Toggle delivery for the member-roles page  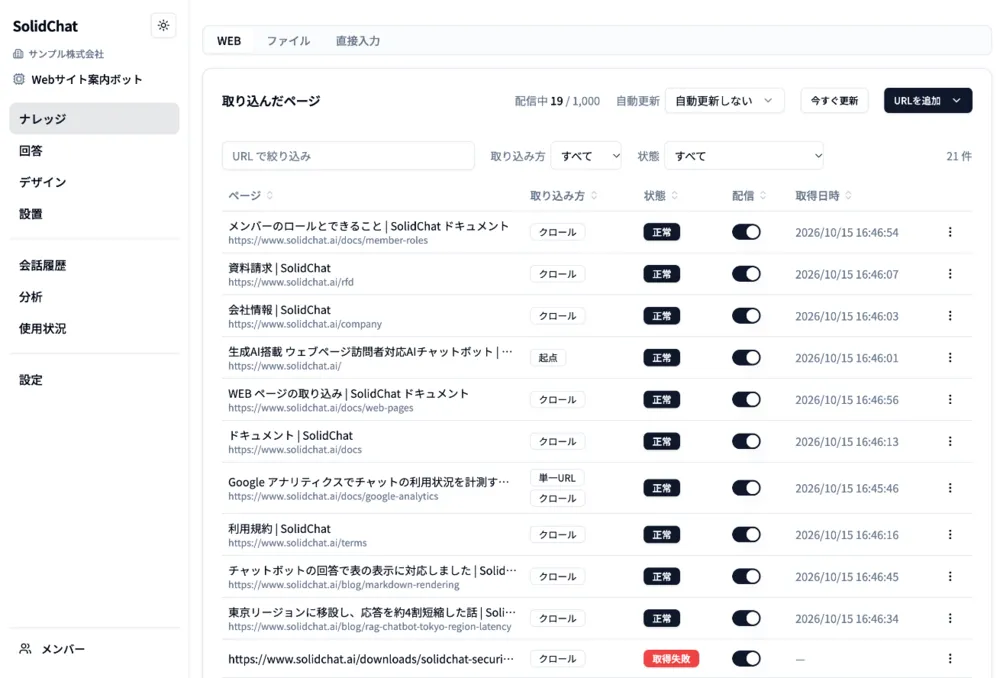[746, 232]
